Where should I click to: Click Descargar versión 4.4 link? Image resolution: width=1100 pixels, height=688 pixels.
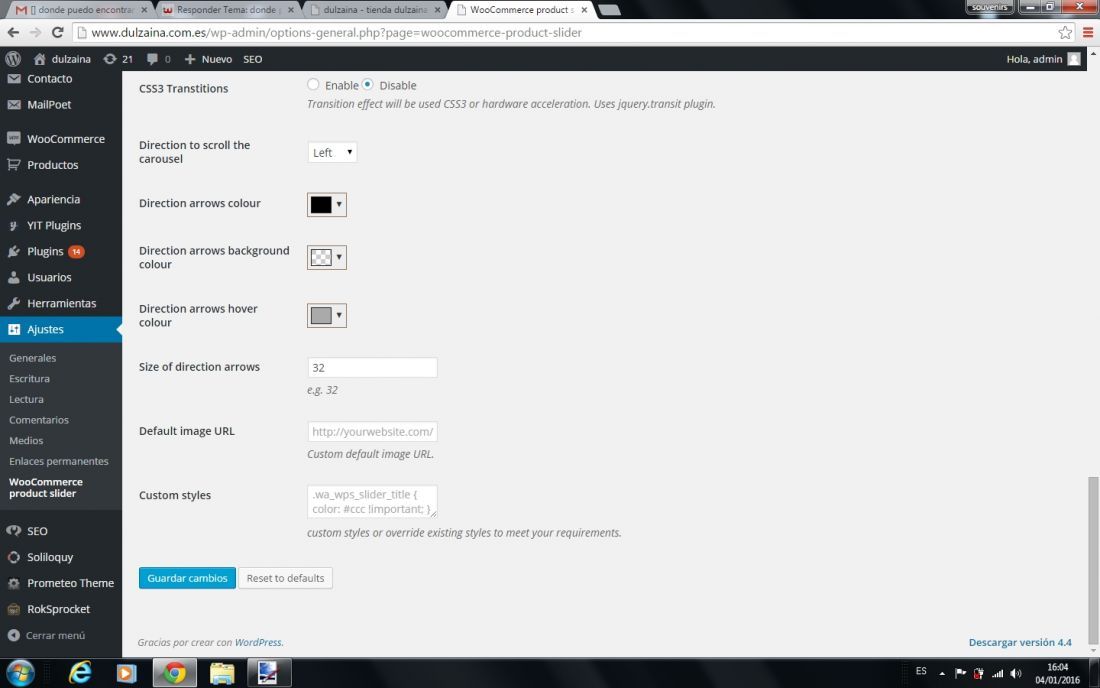click(1020, 642)
